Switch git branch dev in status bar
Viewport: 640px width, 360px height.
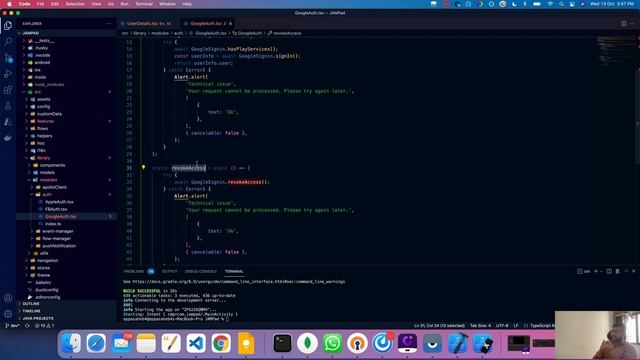pos(12,326)
